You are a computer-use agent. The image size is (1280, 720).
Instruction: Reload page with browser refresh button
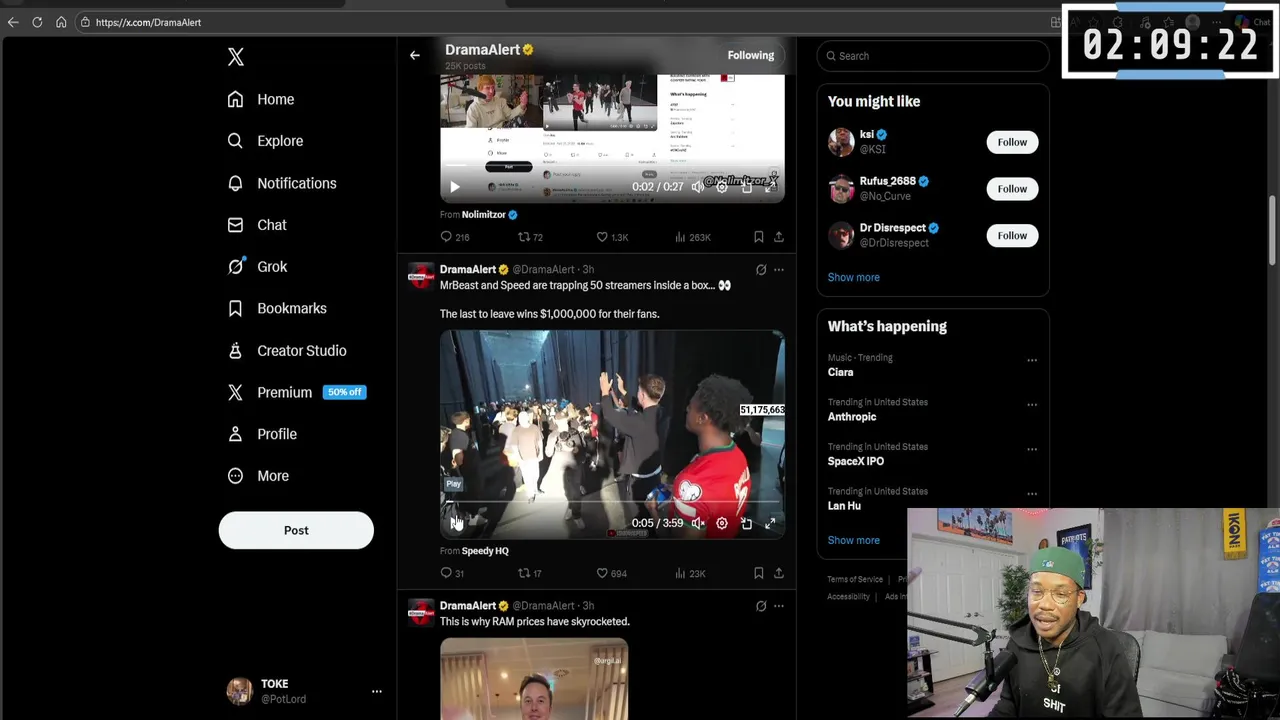[x=37, y=22]
